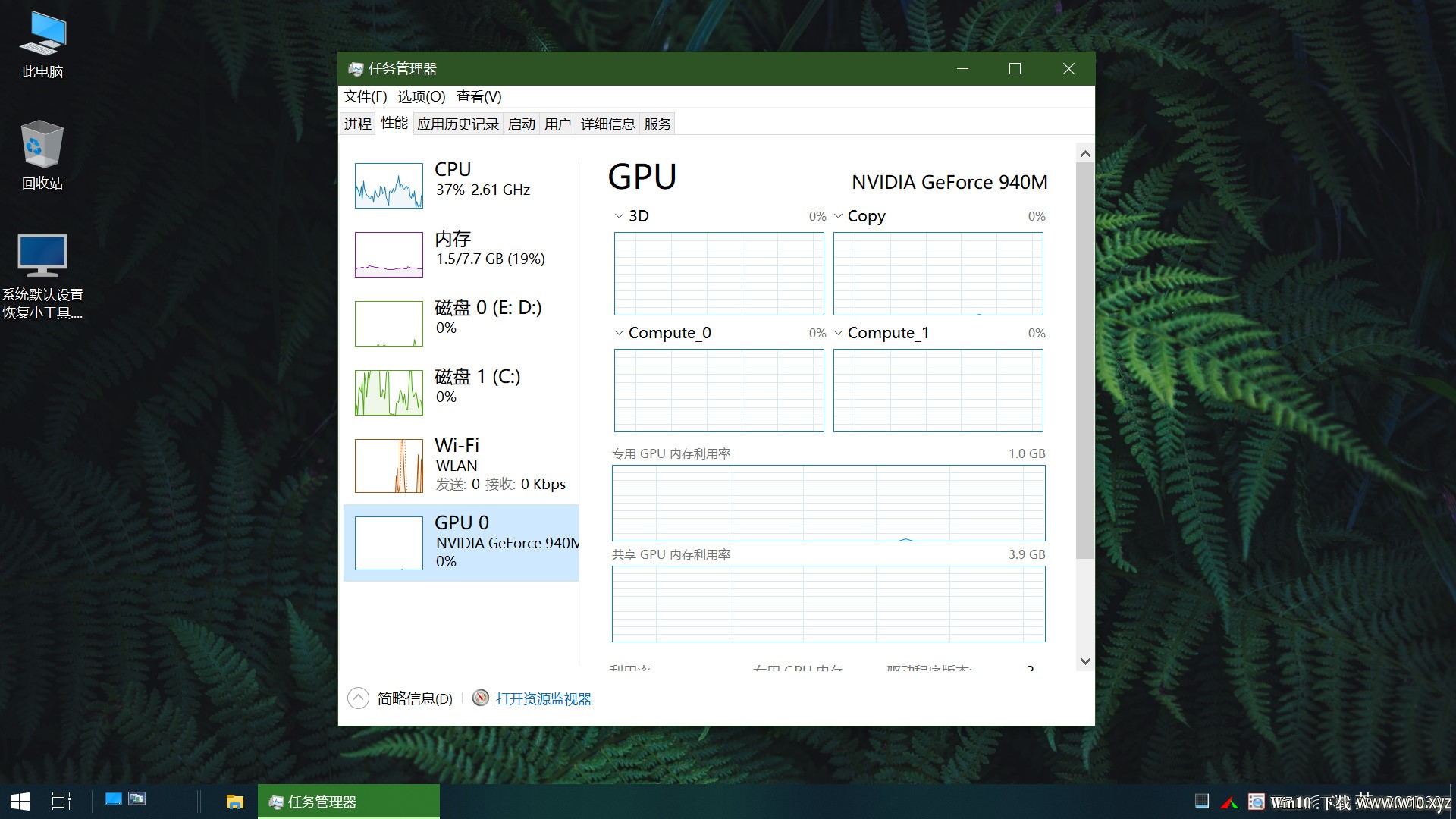Select the Wi-Fi WLAN graph item
Screen dimensions: 1456x819
click(x=461, y=464)
